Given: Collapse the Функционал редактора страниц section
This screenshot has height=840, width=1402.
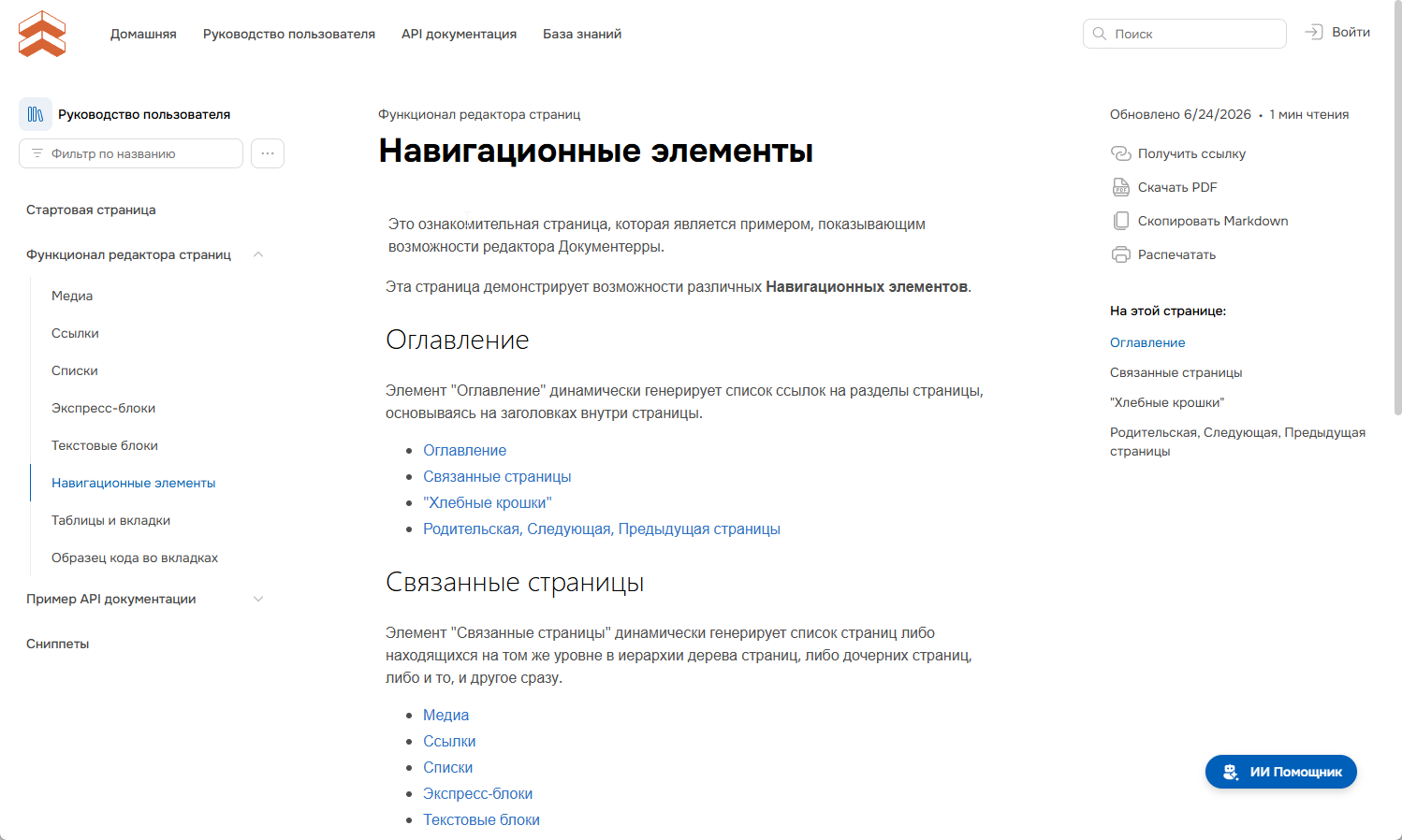Looking at the screenshot, I should pyautogui.click(x=259, y=254).
